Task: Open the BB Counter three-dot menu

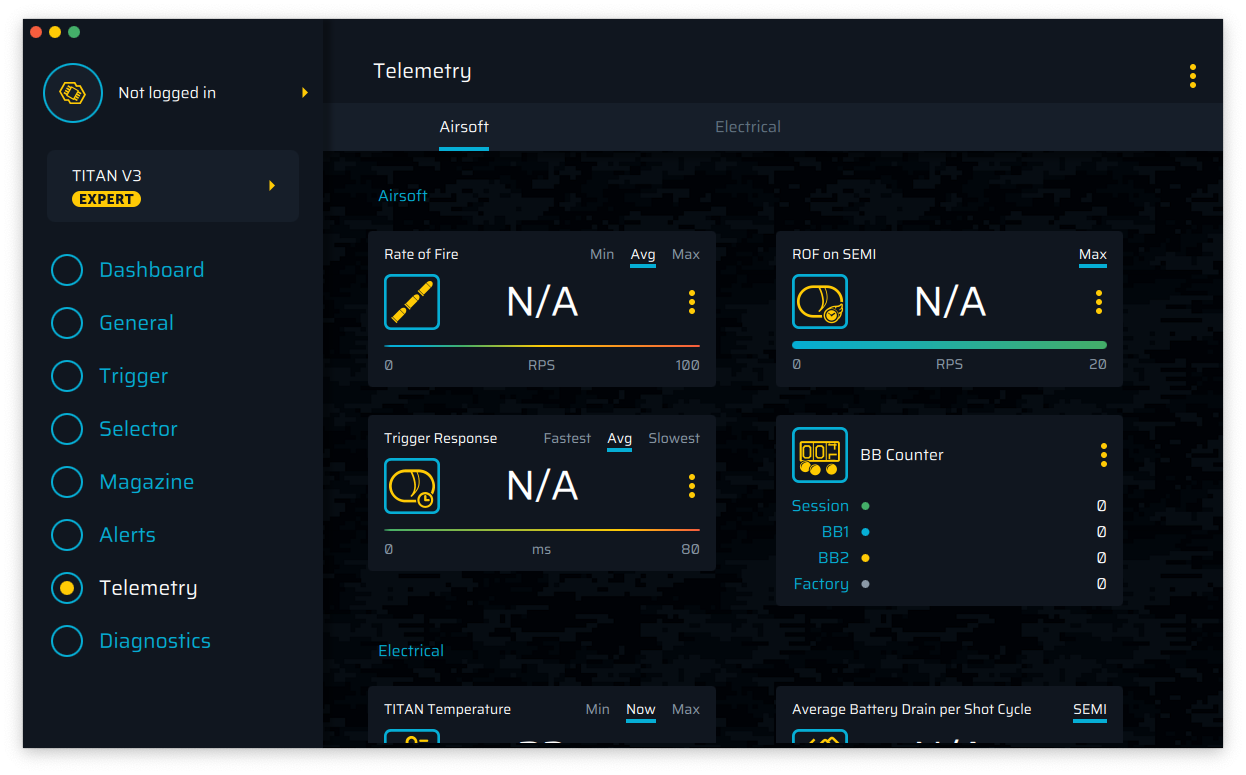Action: 1103,455
